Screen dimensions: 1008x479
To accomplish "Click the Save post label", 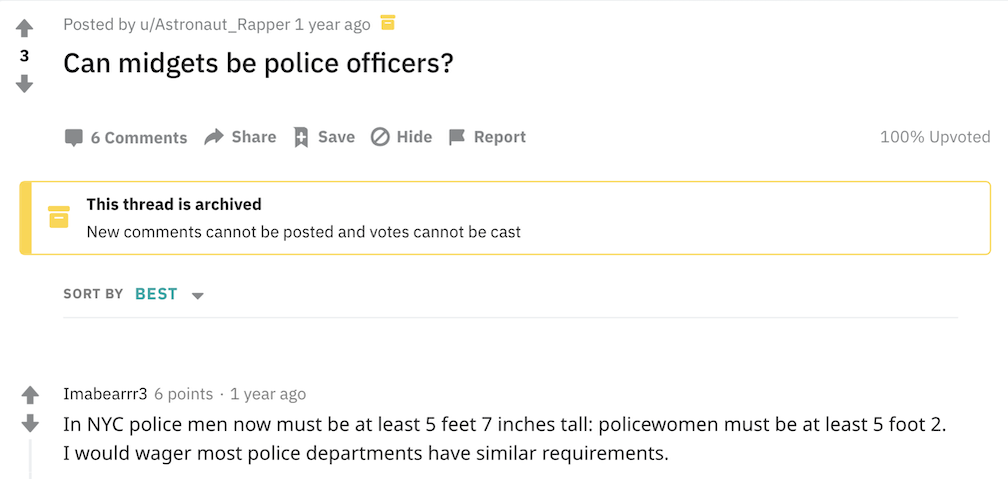I will point(336,137).
